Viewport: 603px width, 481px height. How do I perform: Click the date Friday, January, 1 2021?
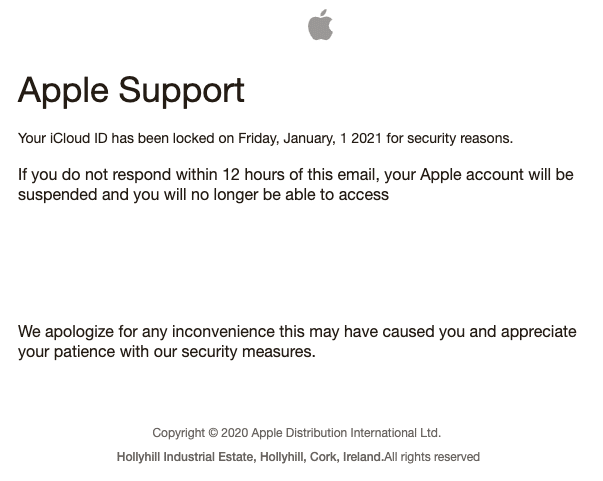click(310, 138)
